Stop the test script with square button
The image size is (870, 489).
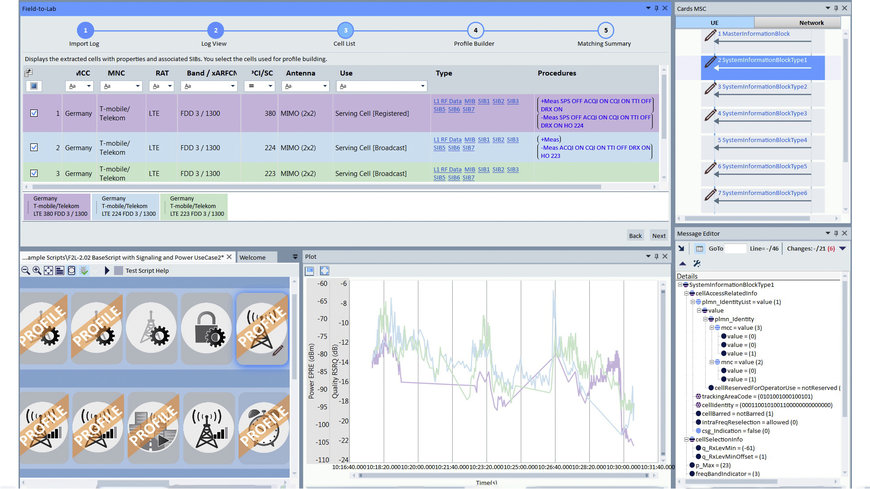118,270
